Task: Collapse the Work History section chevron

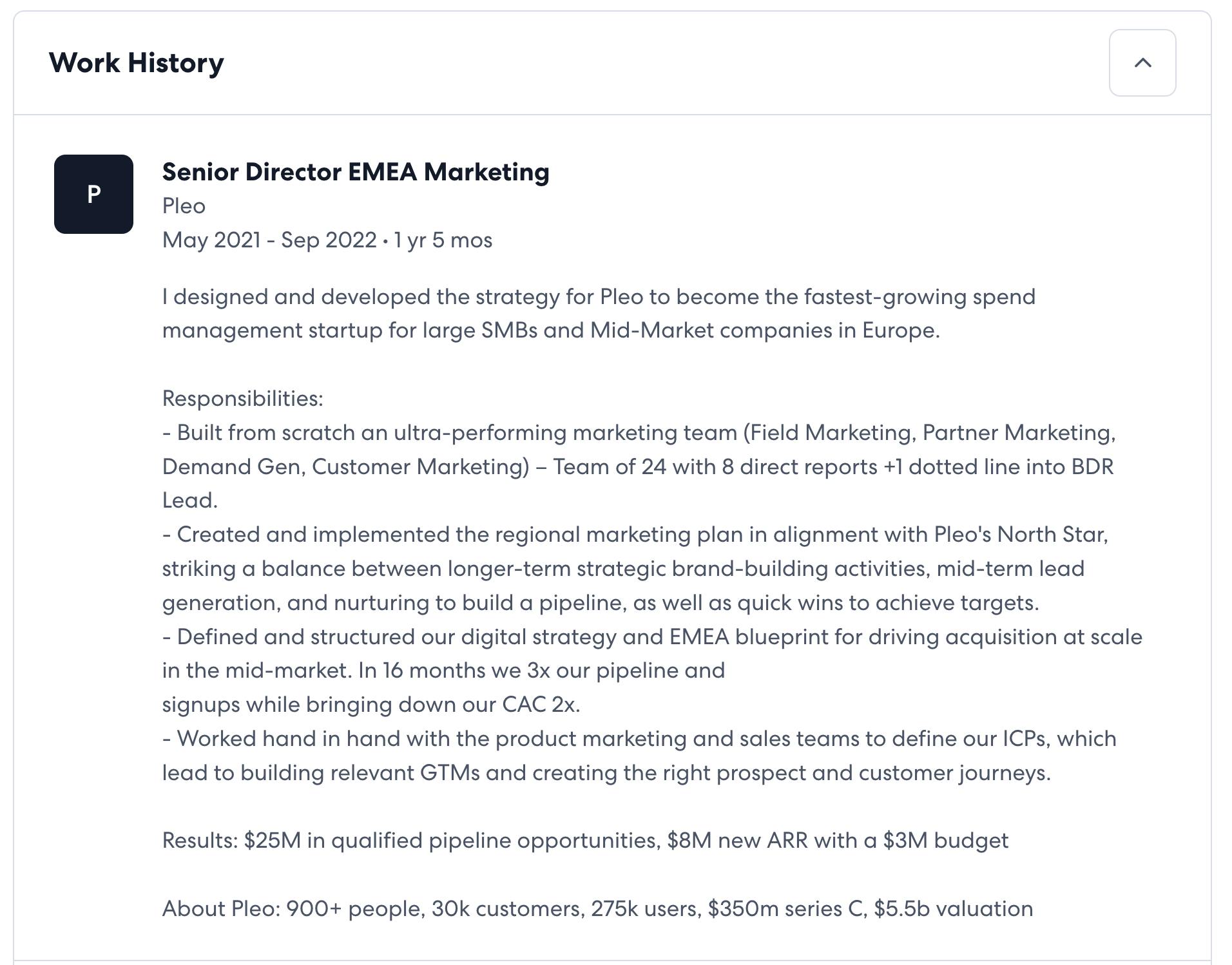Action: pyautogui.click(x=1142, y=62)
